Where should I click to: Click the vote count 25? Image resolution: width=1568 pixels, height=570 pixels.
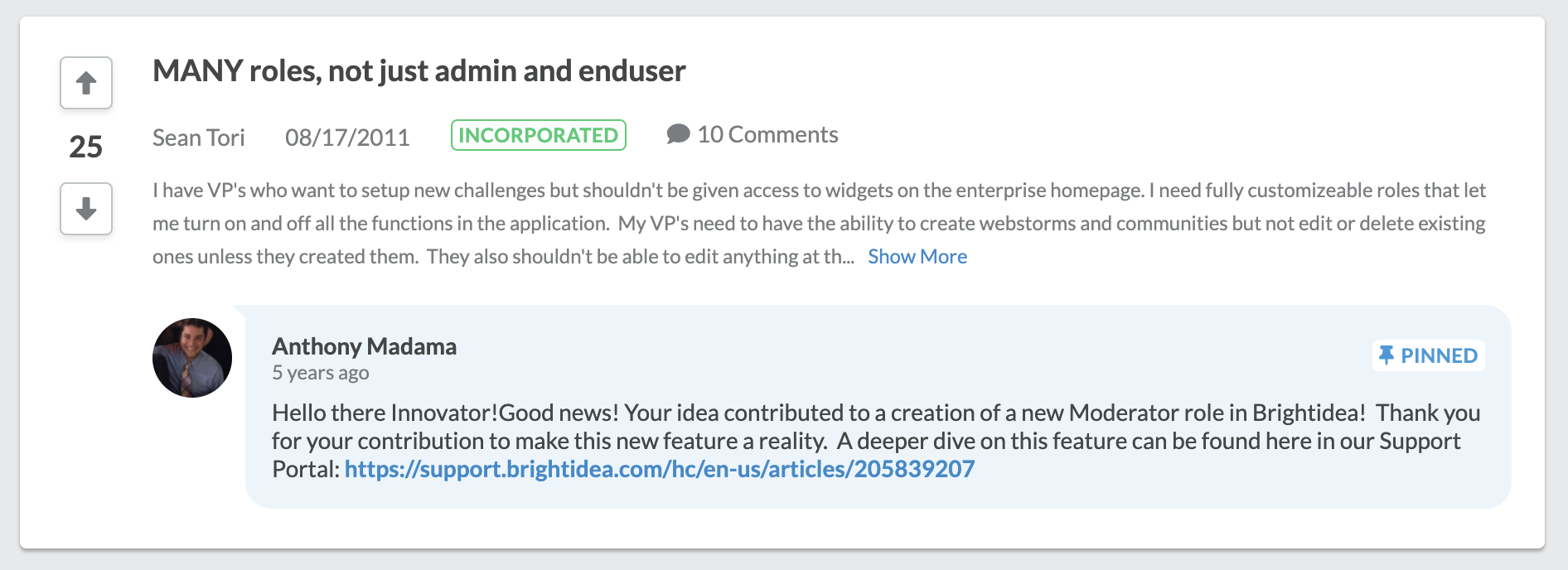coord(85,147)
